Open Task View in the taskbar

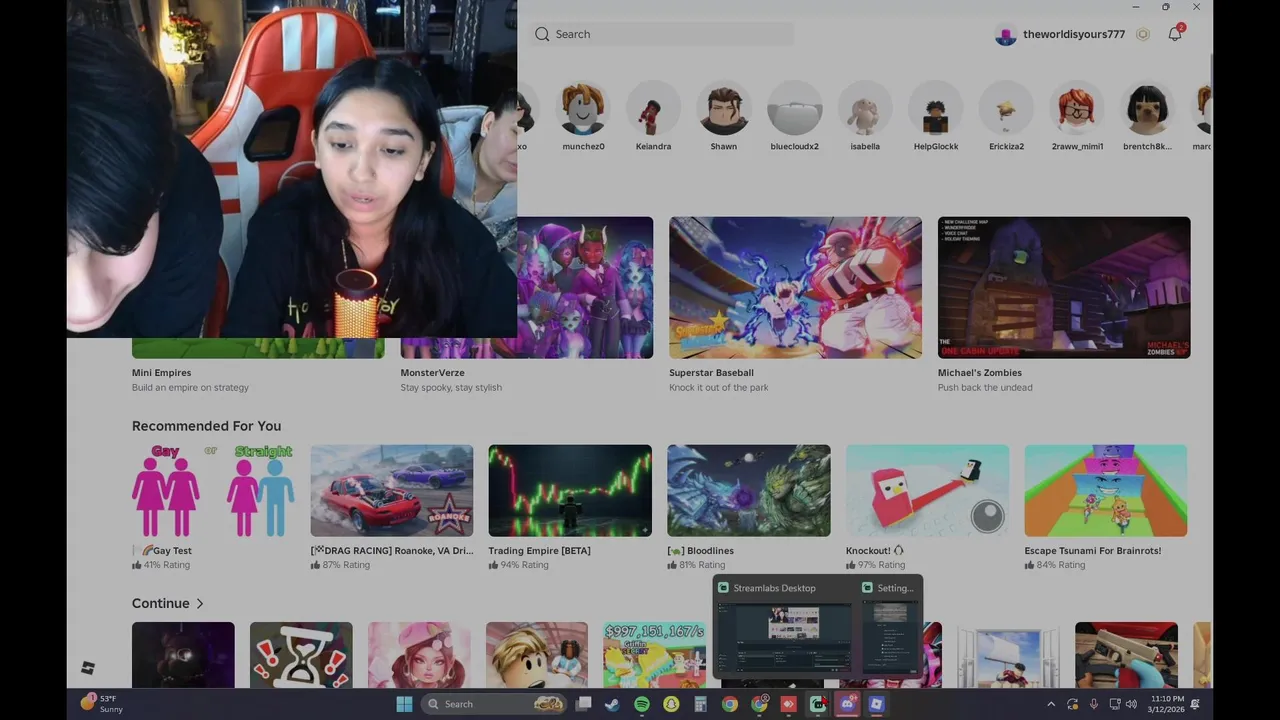(584, 704)
